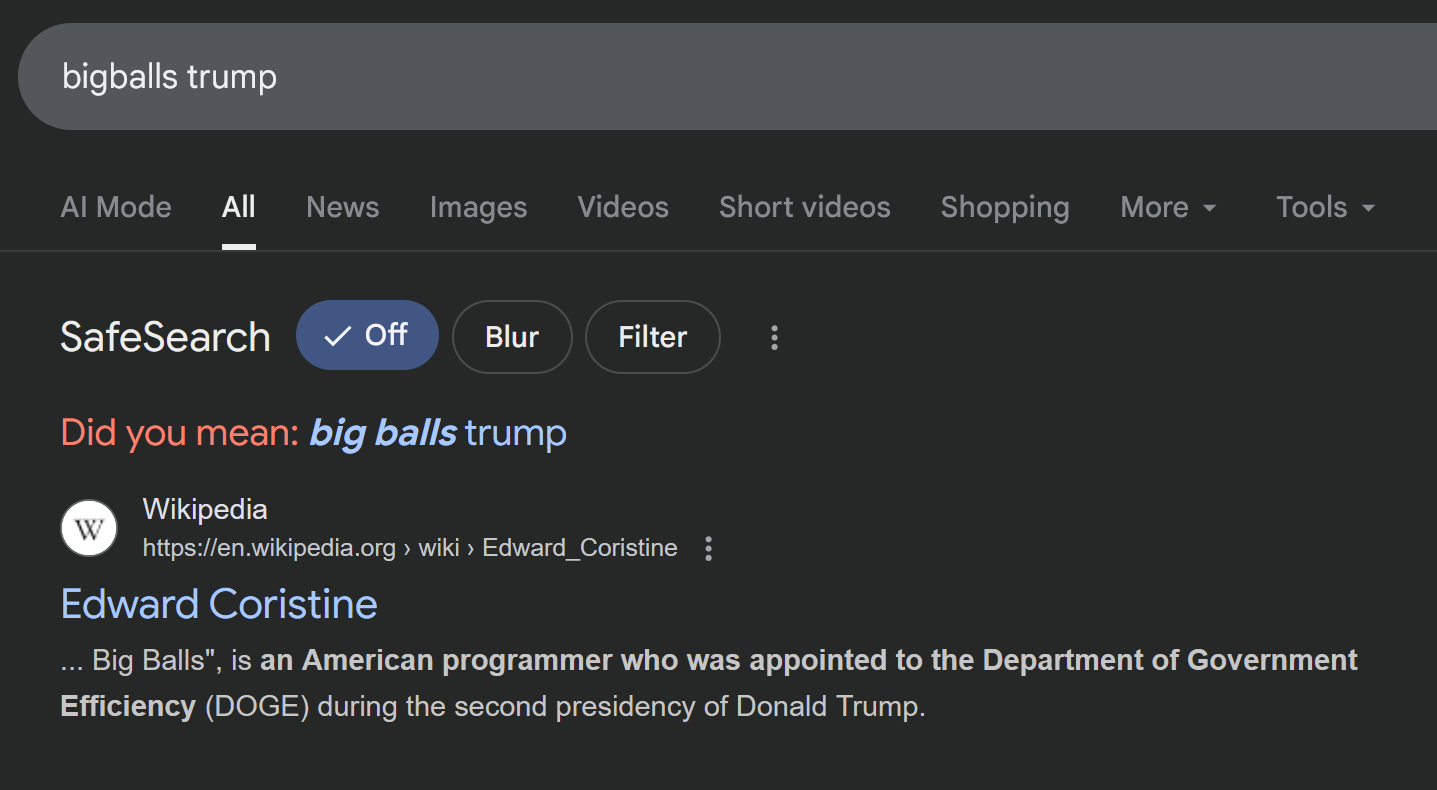Open three-dot menu beside the Wikipedia result URL
The height and width of the screenshot is (790, 1437).
tap(708, 548)
